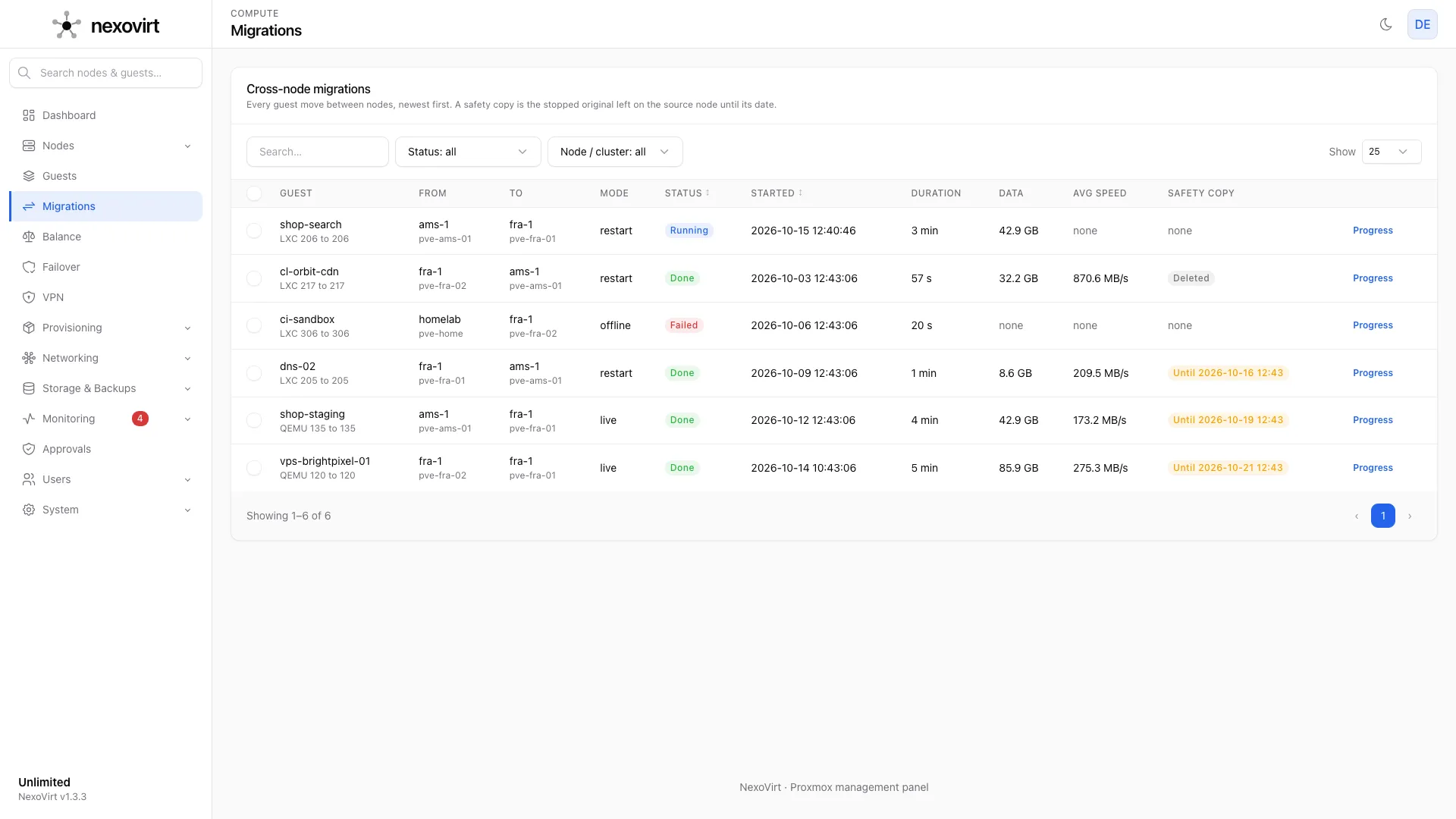Click the Running status badge for shop-search
This screenshot has width=1456, height=819.
pos(689,231)
